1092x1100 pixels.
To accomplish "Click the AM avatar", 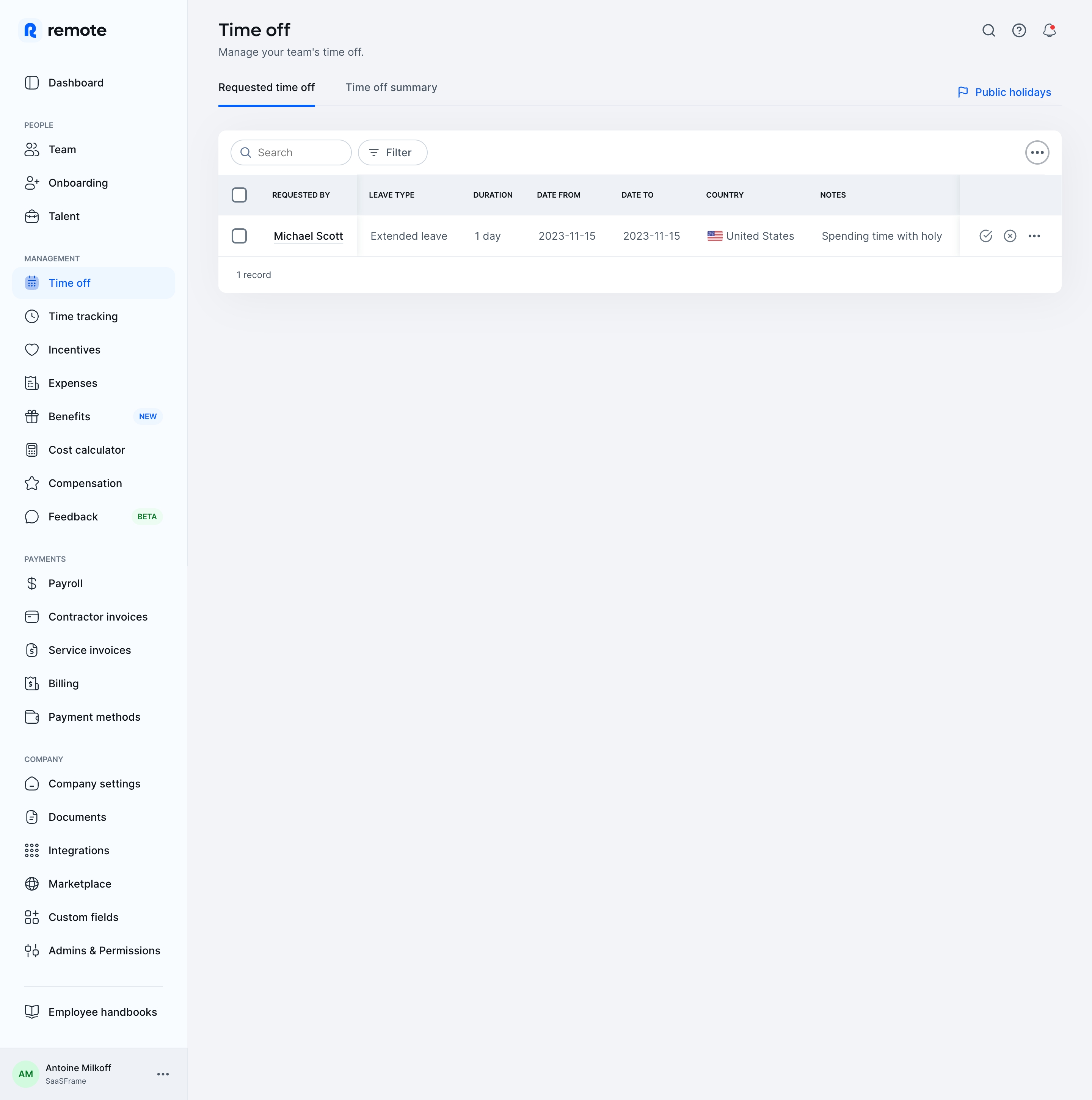I will click(x=26, y=1074).
